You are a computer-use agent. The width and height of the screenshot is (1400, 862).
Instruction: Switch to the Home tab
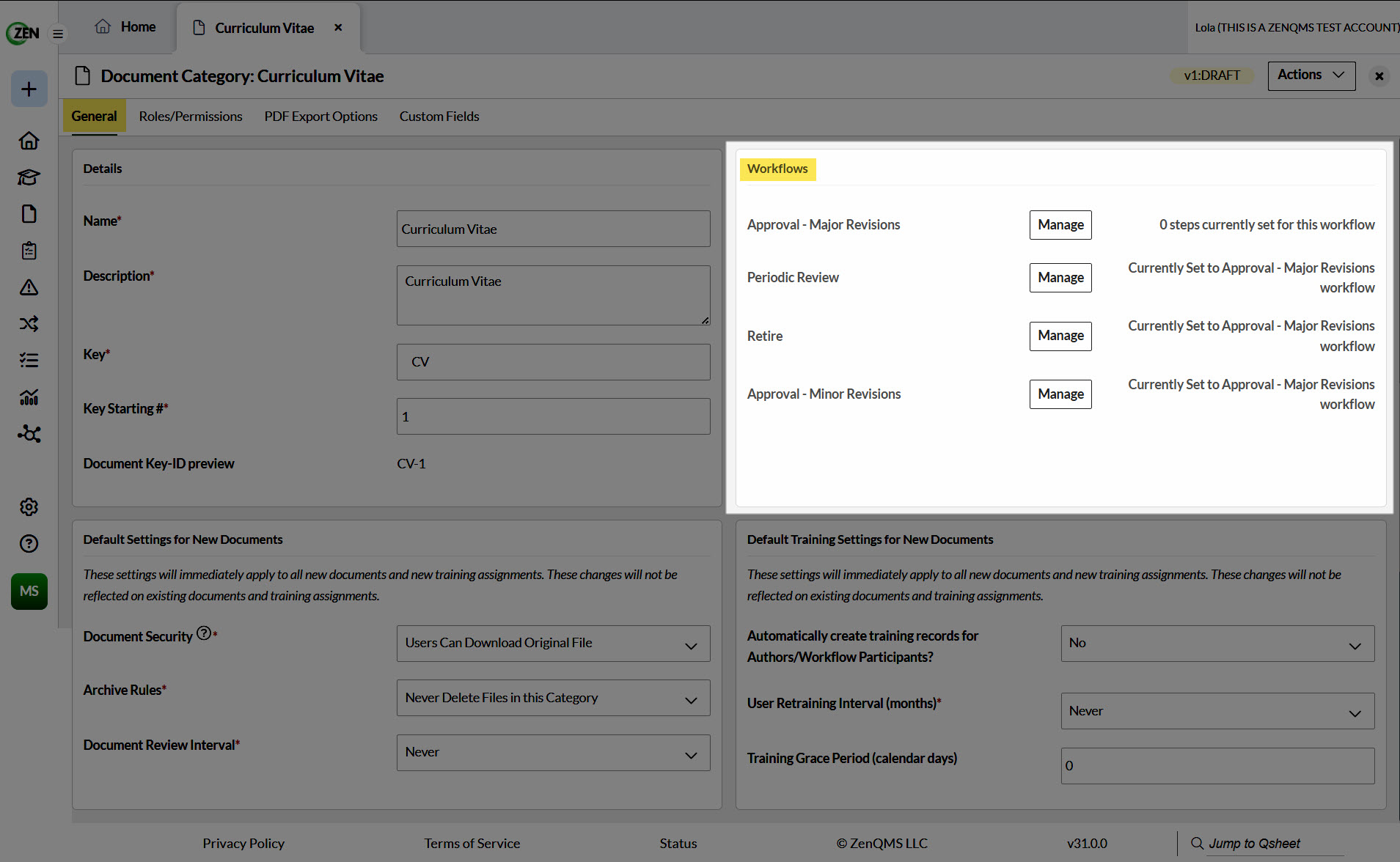pos(125,27)
